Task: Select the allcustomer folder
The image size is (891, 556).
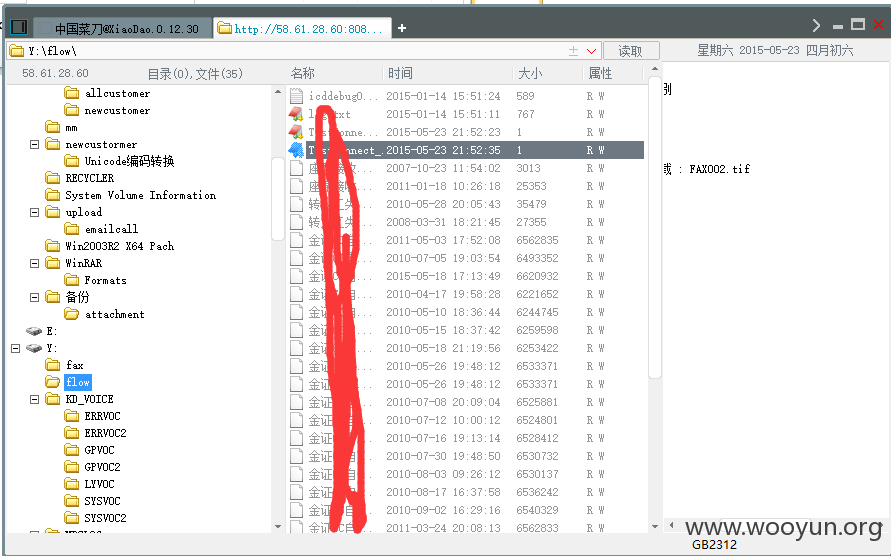Action: 117,93
